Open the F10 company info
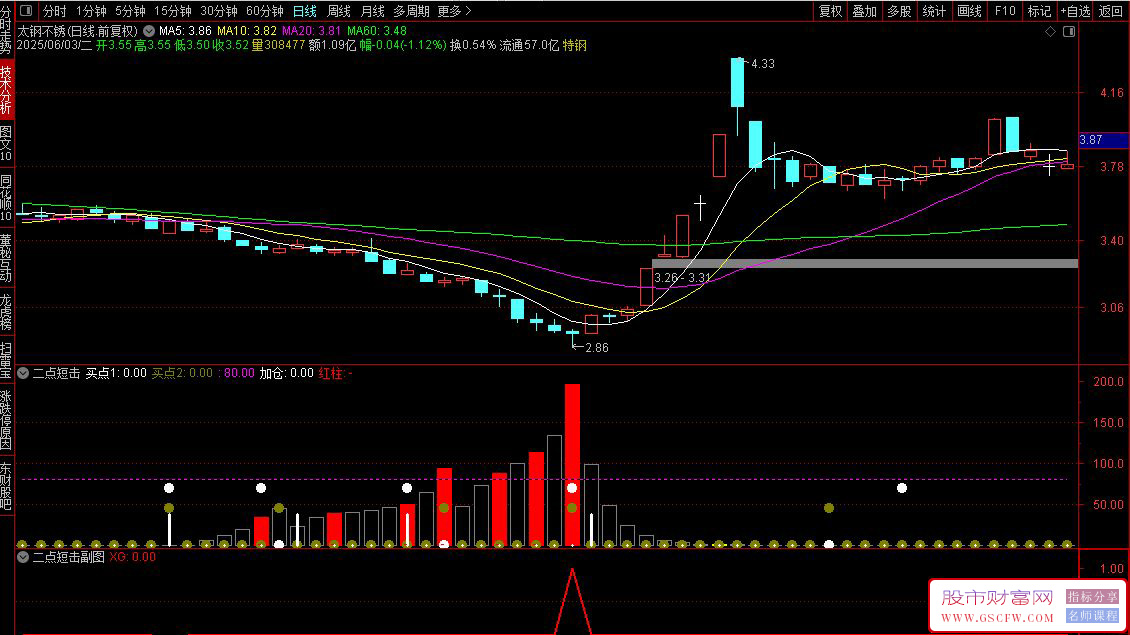The height and width of the screenshot is (635, 1130). [x=1005, y=11]
